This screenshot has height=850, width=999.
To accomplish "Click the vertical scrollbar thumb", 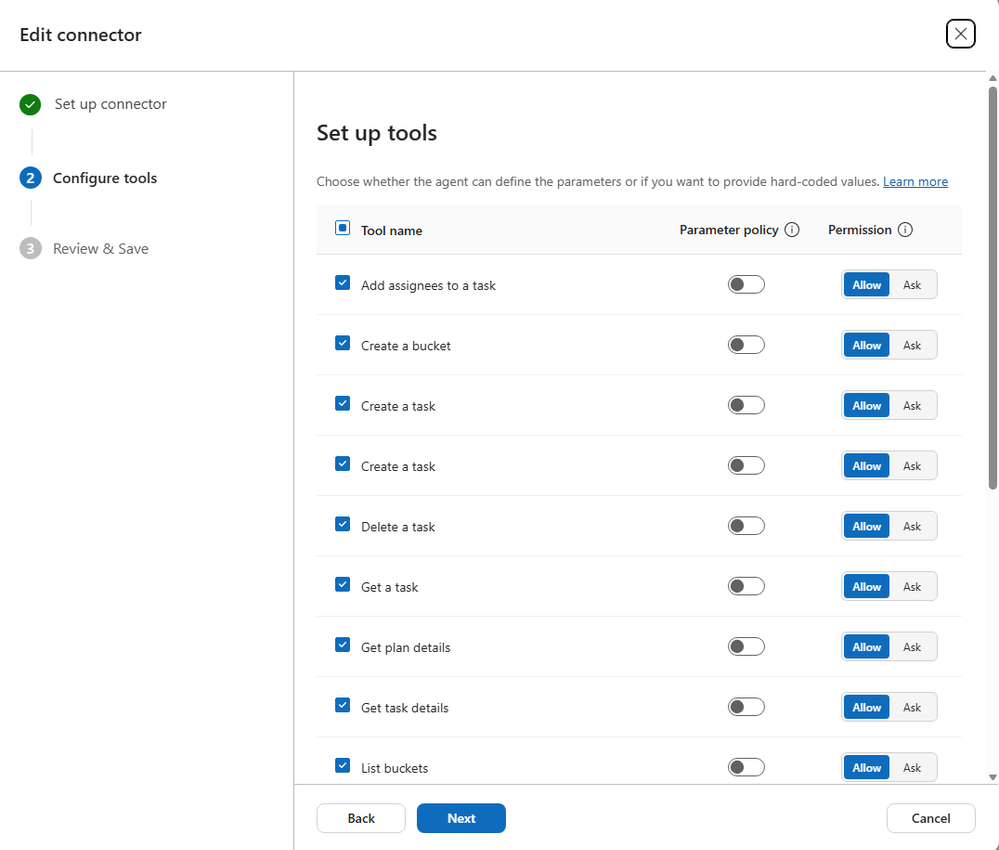I will [x=992, y=288].
